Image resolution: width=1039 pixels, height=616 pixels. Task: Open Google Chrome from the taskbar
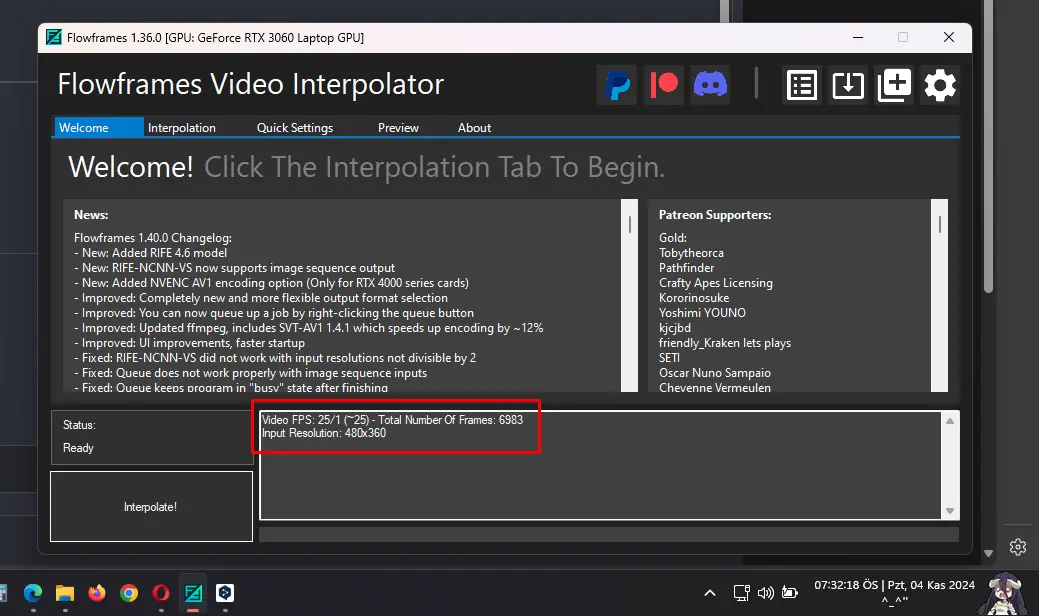click(129, 593)
